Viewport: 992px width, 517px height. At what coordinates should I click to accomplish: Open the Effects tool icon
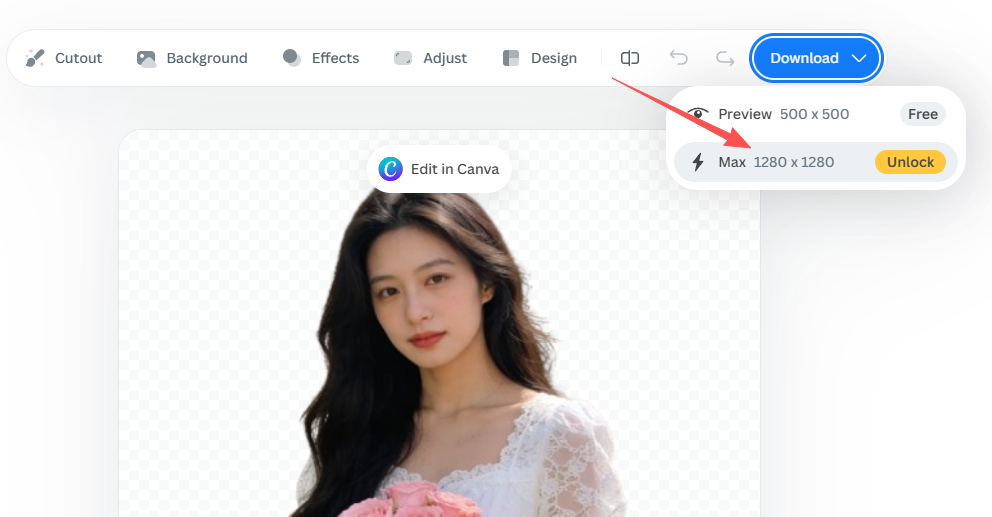pos(292,58)
